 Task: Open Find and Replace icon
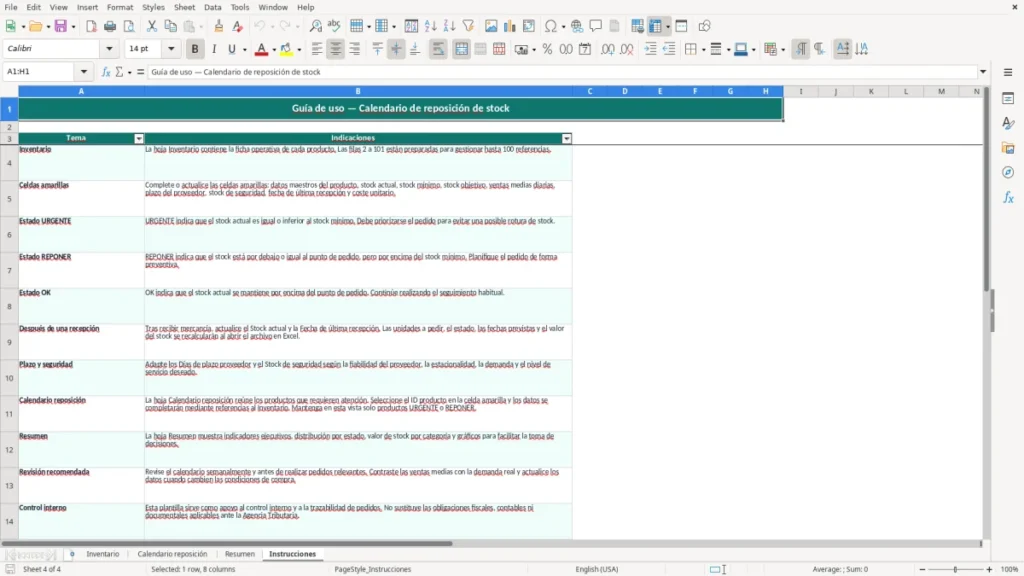point(315,26)
